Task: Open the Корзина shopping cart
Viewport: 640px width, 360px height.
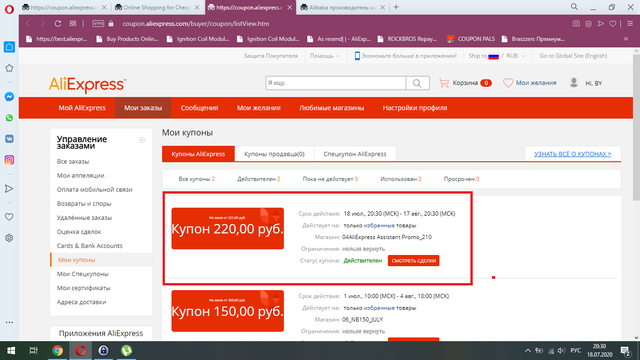Action: [465, 83]
